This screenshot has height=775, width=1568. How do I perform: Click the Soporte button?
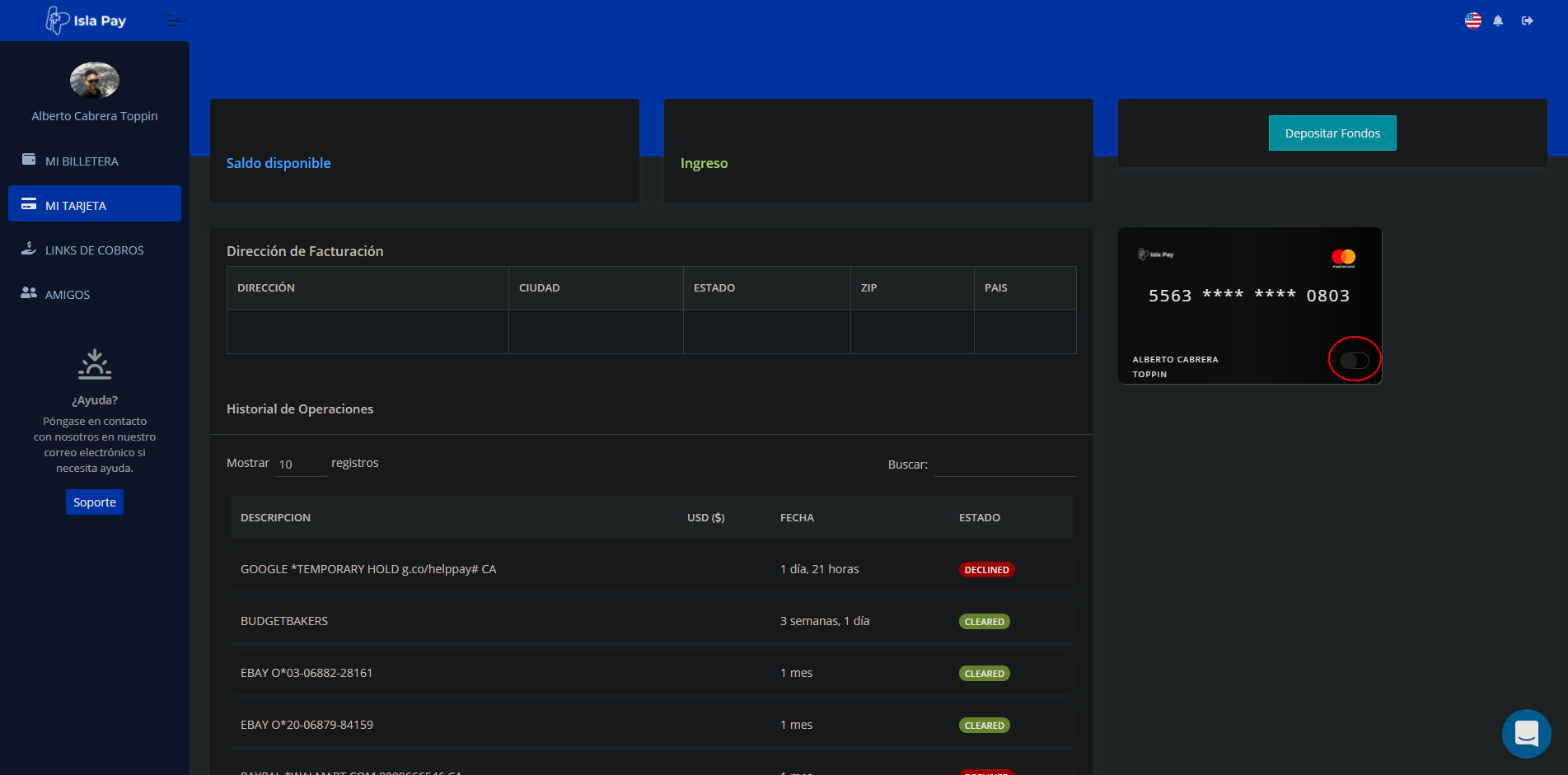tap(95, 502)
